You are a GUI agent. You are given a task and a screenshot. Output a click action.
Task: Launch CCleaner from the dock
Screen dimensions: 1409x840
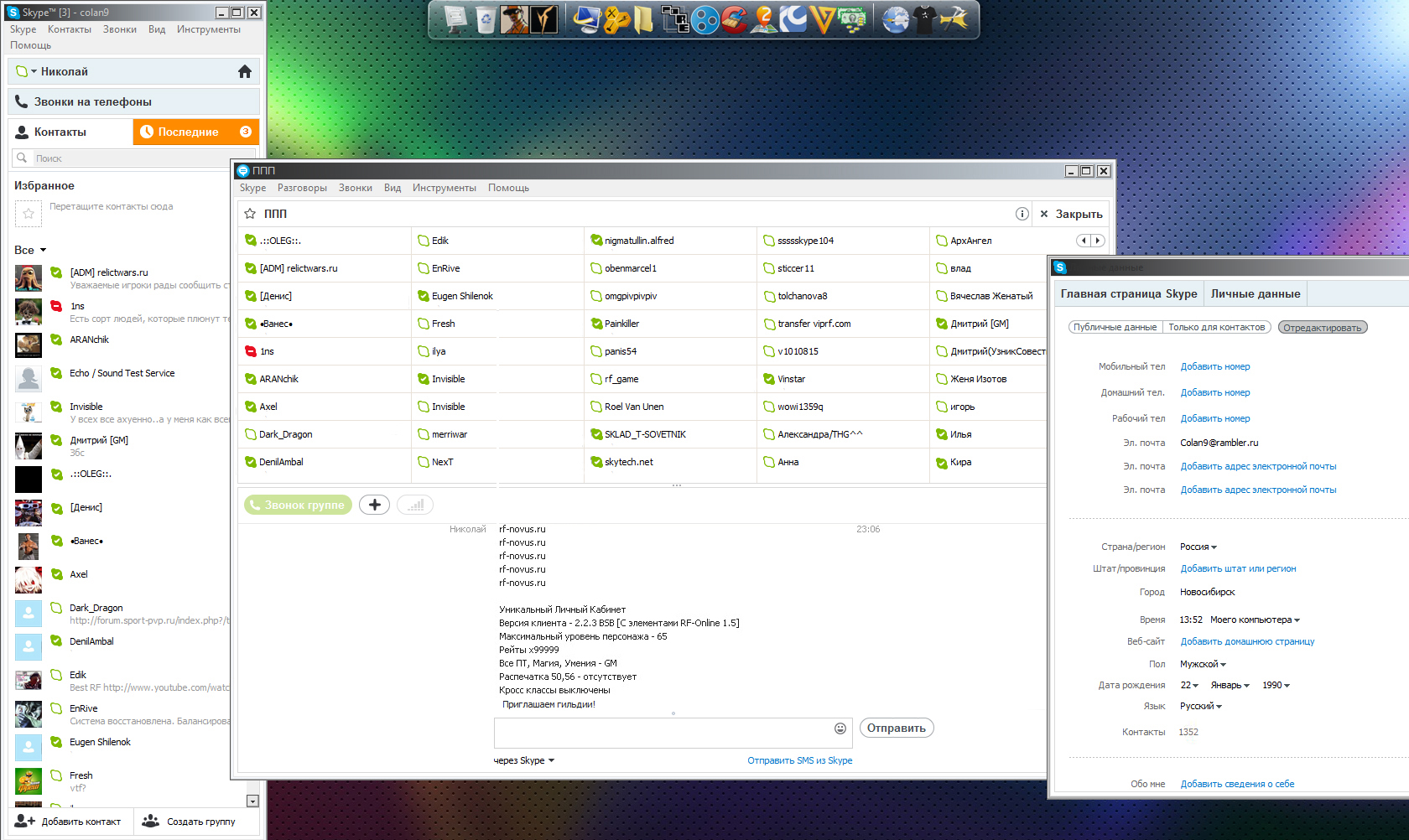(734, 19)
